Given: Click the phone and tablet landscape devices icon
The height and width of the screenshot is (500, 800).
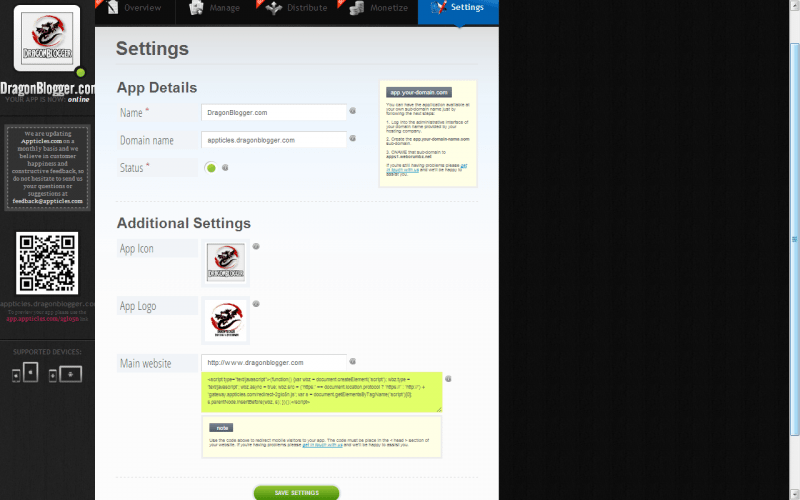Looking at the screenshot, I should pos(65,374).
